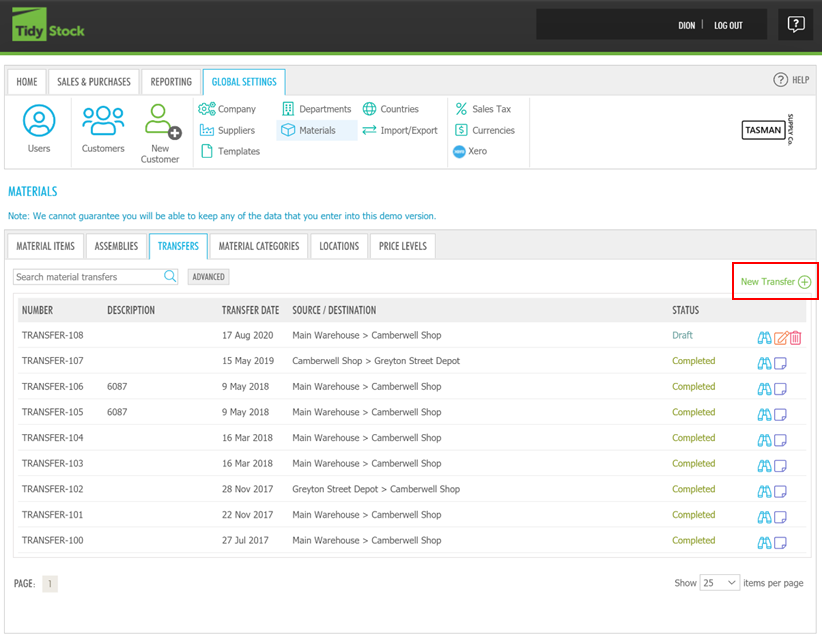822x635 pixels.
Task: Open the Users icon
Action: click(x=39, y=130)
